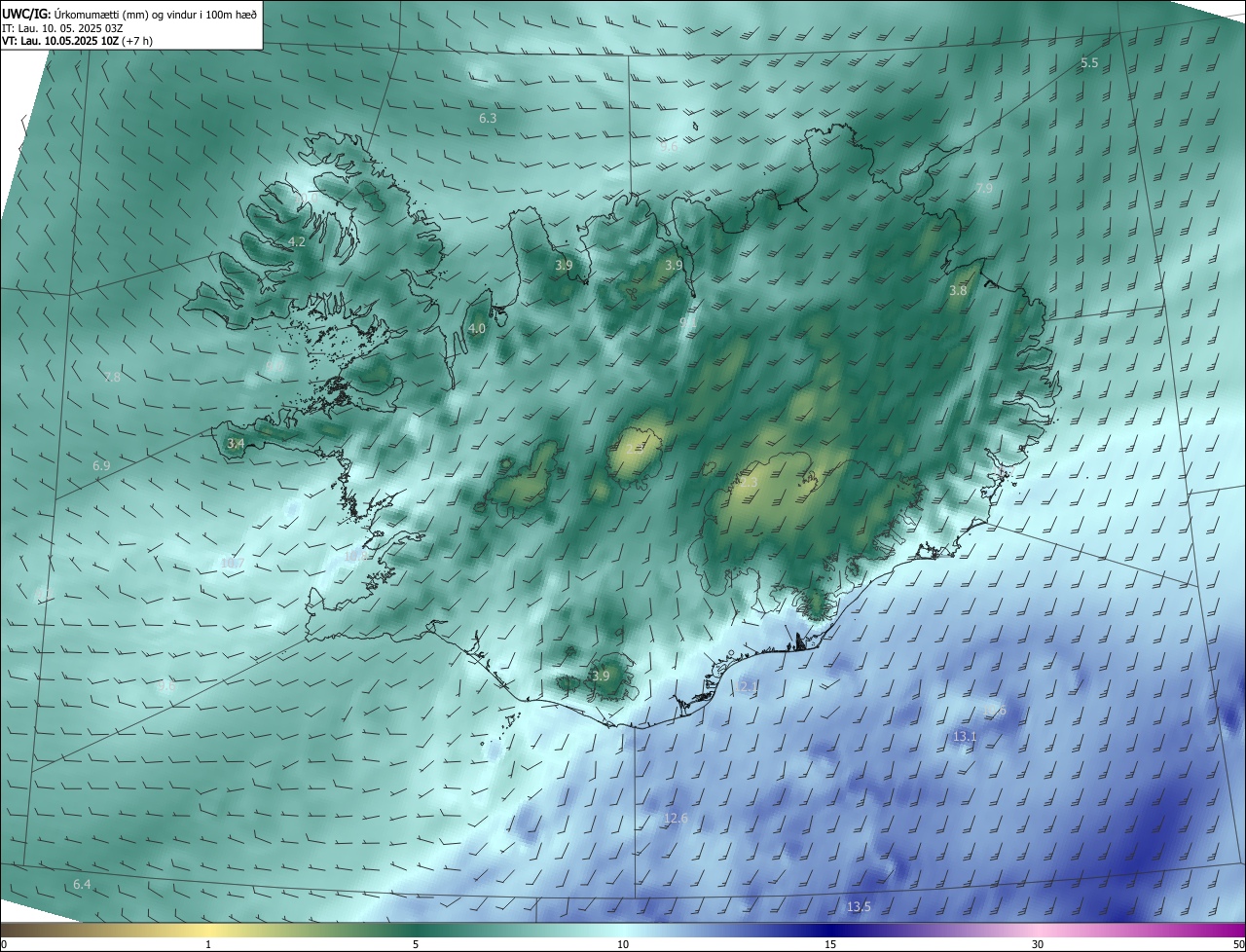Image resolution: width=1246 pixels, height=952 pixels.
Task: Click the 12.6 value label
Action: [x=676, y=819]
